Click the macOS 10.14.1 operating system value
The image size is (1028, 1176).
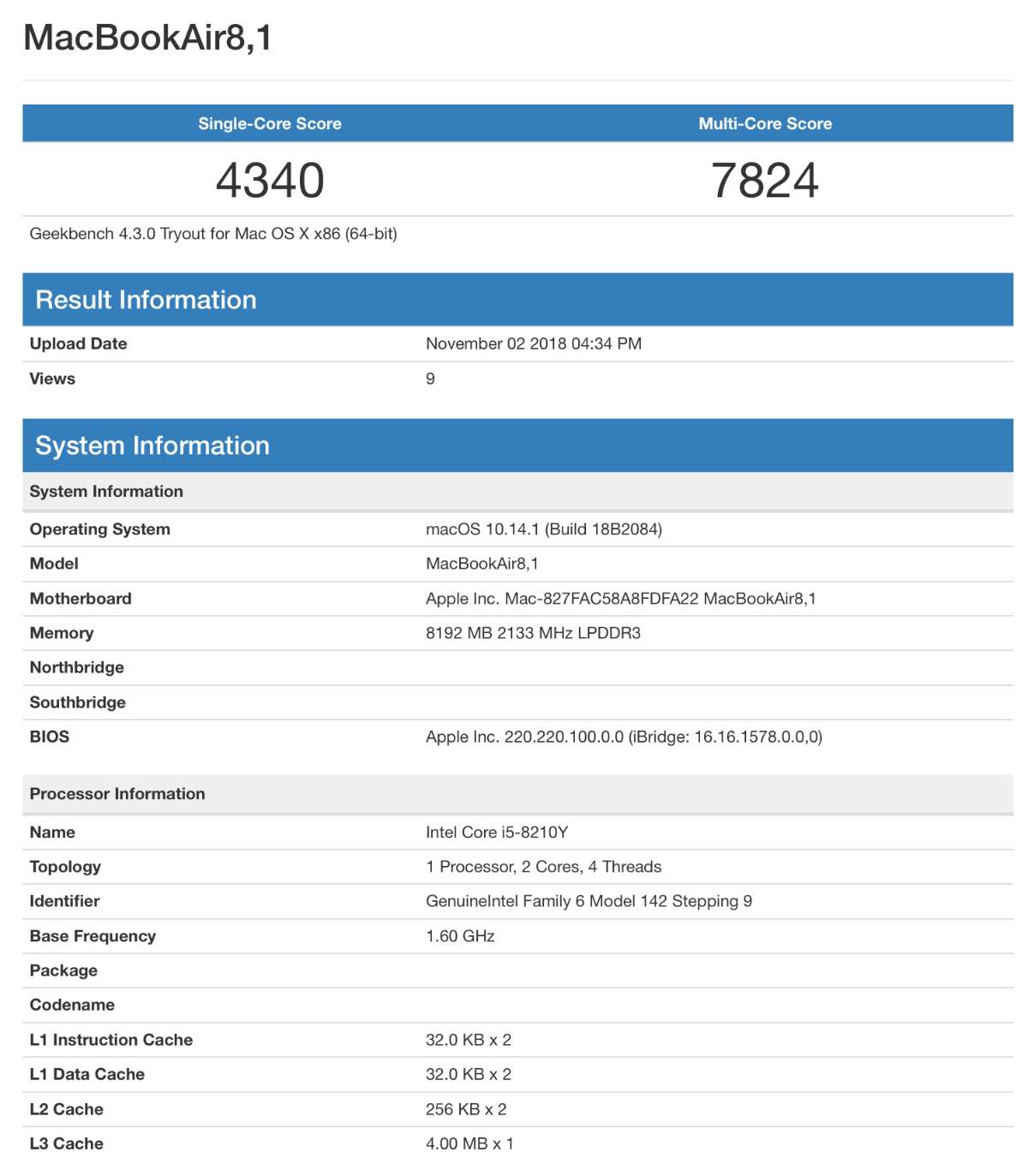544,529
